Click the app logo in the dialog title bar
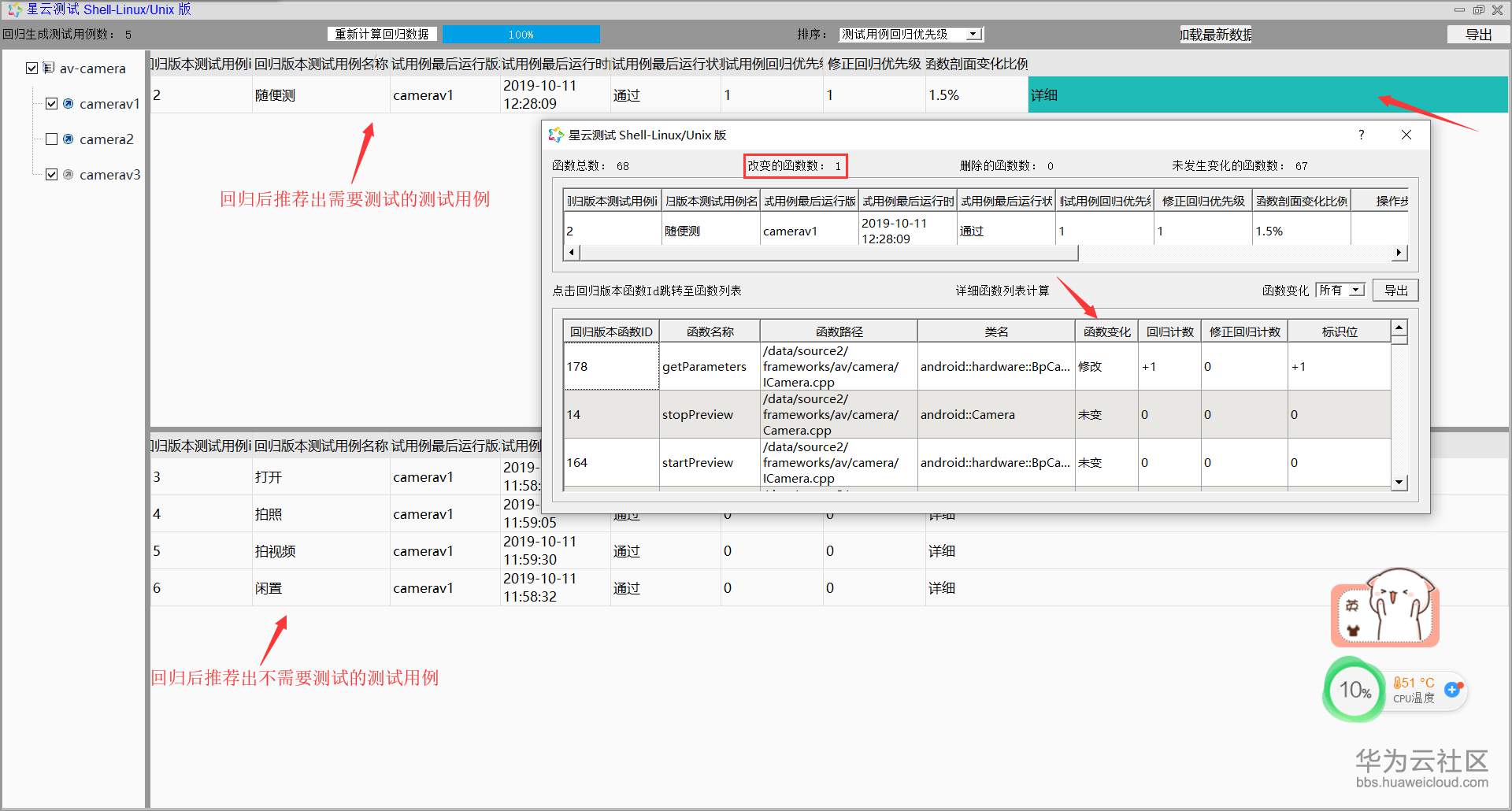This screenshot has width=1512, height=811. click(x=556, y=135)
